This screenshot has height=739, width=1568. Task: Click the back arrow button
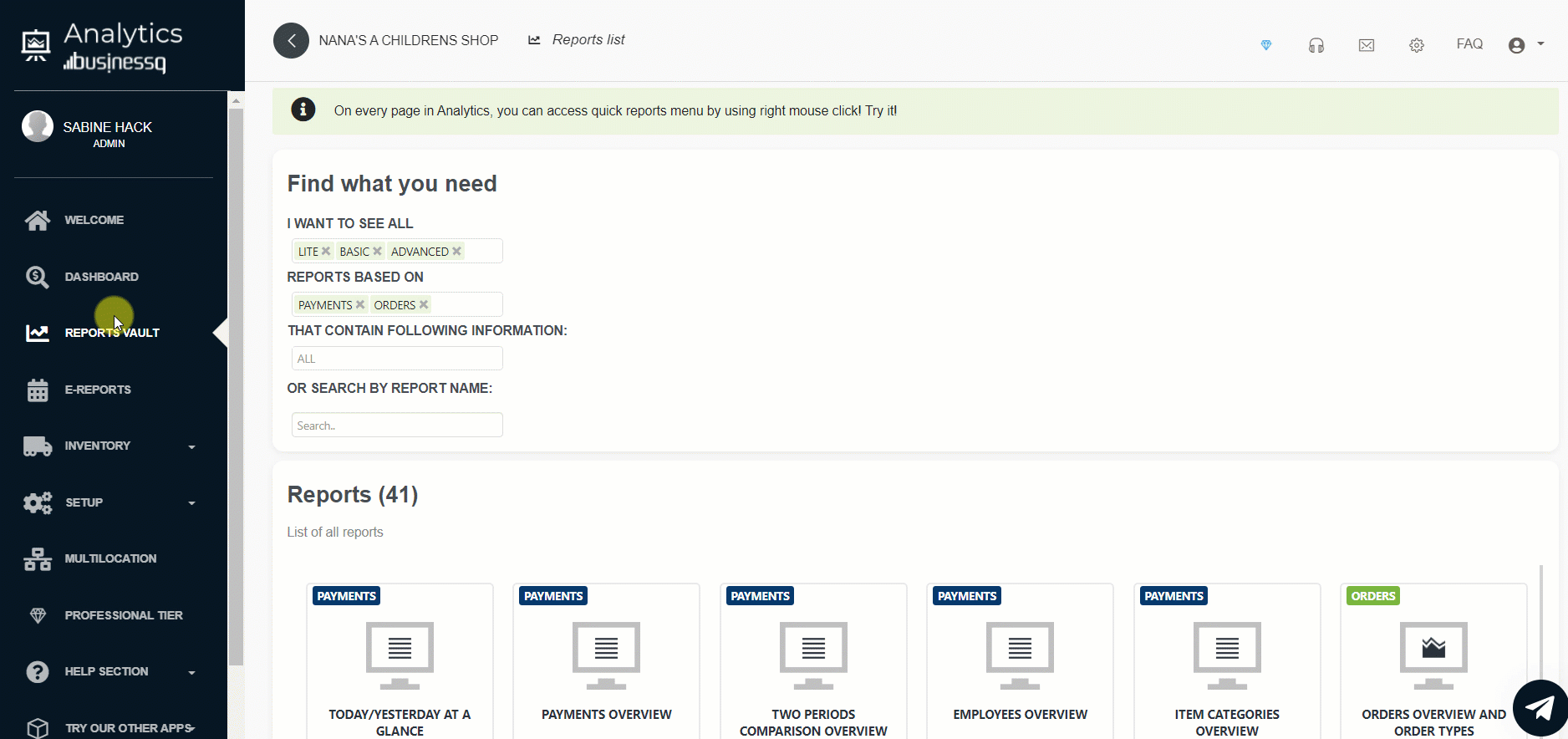pyautogui.click(x=291, y=40)
